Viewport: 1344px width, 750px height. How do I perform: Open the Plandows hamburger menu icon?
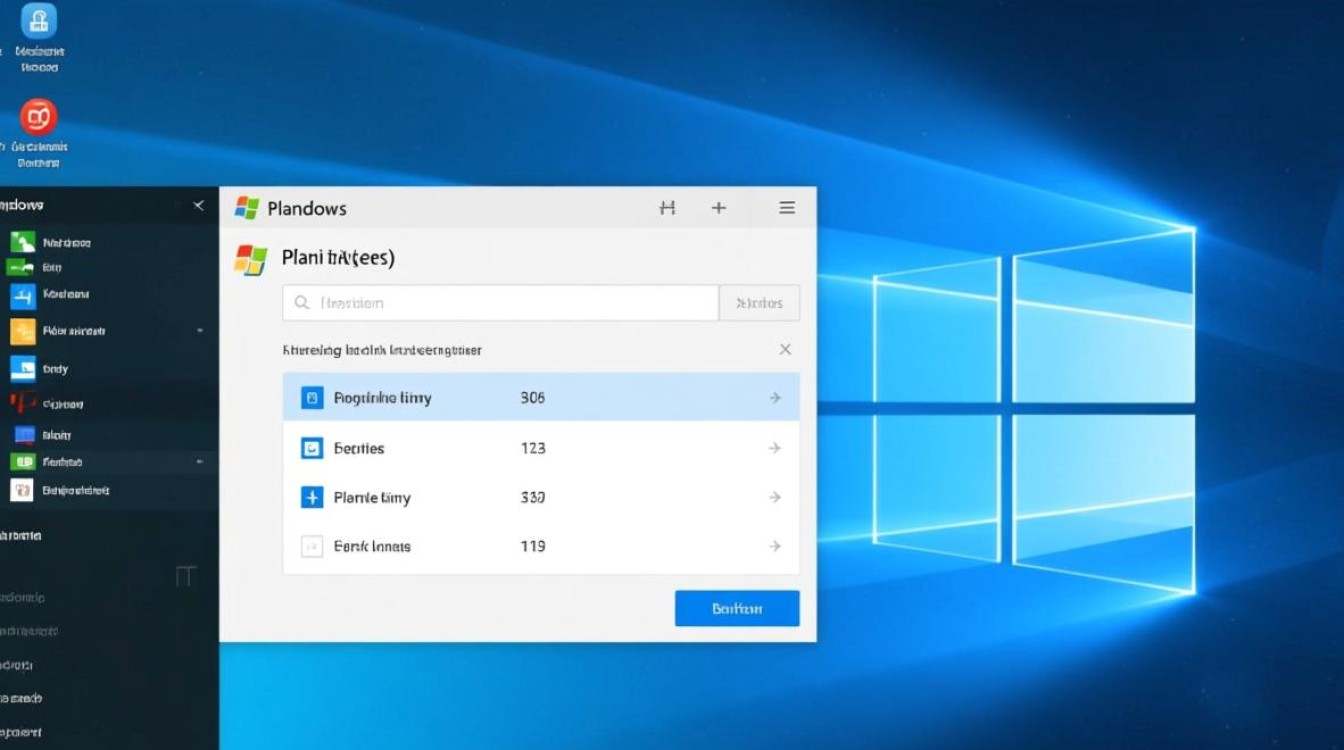point(787,207)
